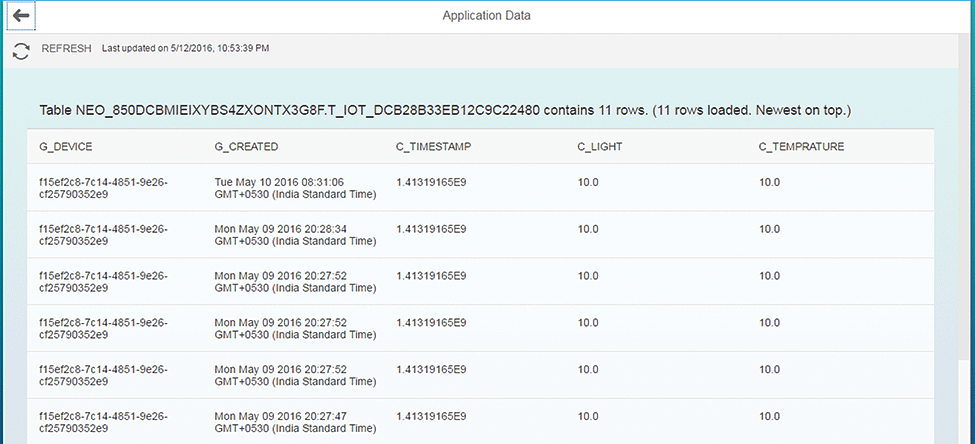Click C_TEMPRATURE value in the 20:28:34 row

pos(770,229)
